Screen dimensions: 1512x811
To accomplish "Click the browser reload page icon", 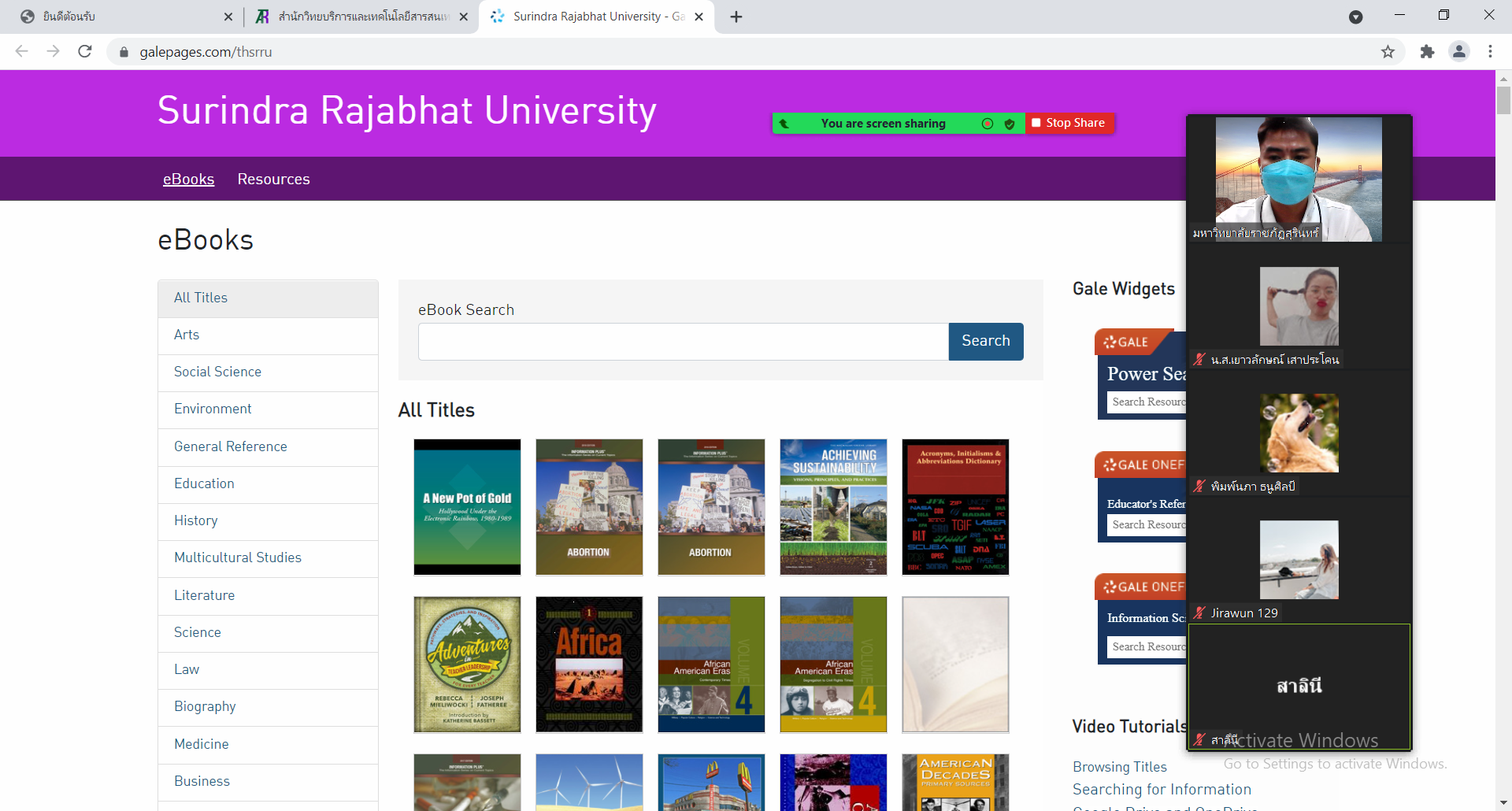I will click(x=85, y=52).
